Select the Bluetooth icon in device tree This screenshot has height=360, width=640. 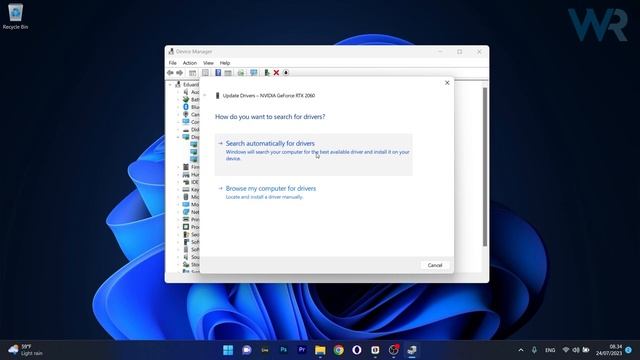click(x=186, y=107)
